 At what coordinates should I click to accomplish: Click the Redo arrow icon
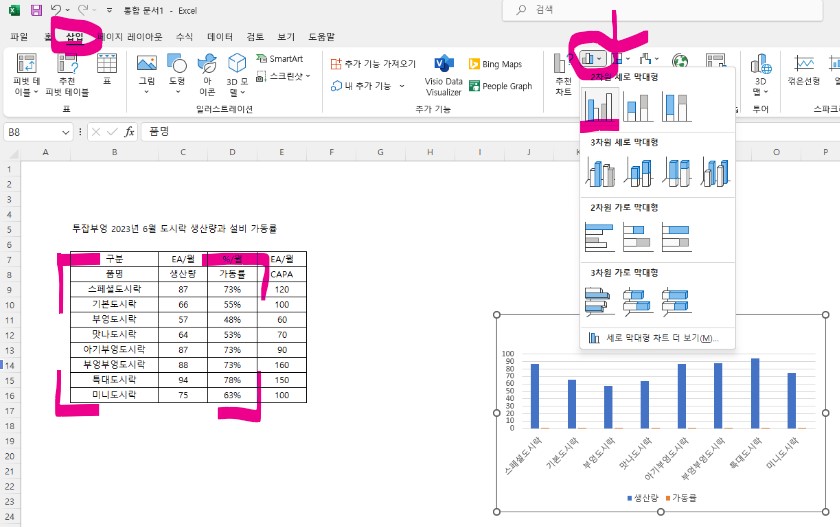(x=83, y=10)
